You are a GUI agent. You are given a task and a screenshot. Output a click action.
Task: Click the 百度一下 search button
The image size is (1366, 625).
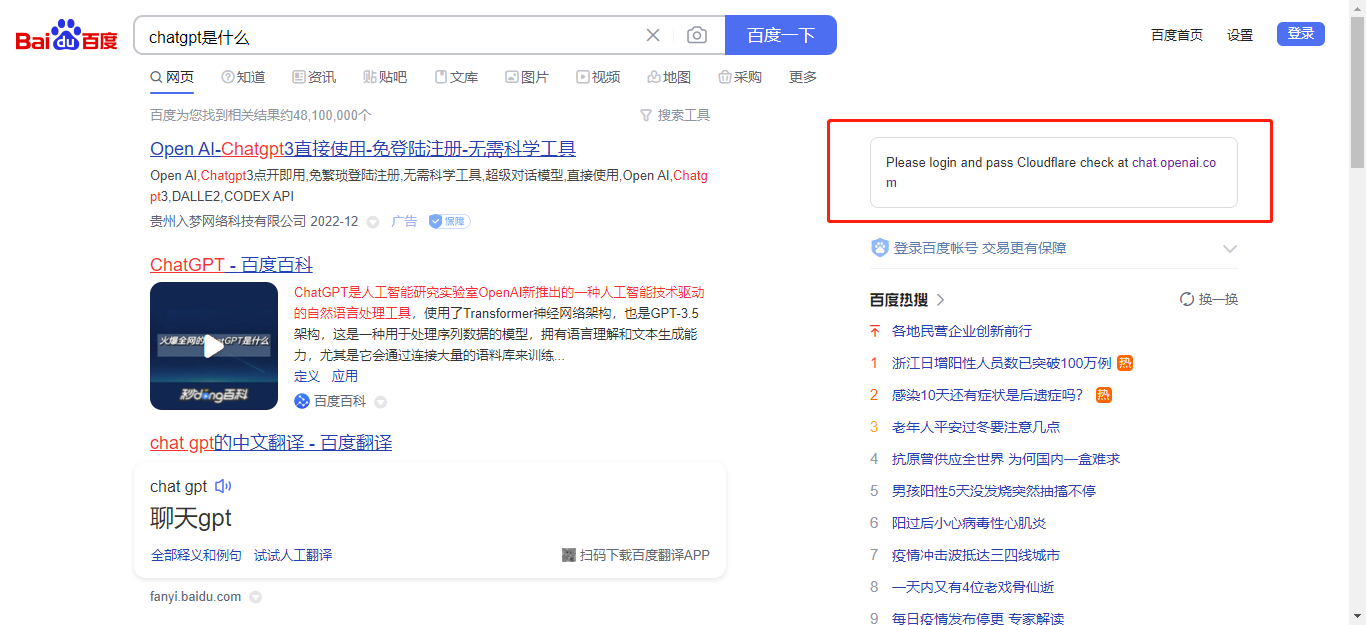point(781,35)
